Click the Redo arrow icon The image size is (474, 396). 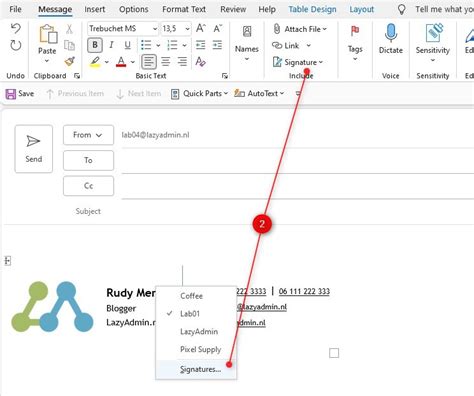coord(16,45)
